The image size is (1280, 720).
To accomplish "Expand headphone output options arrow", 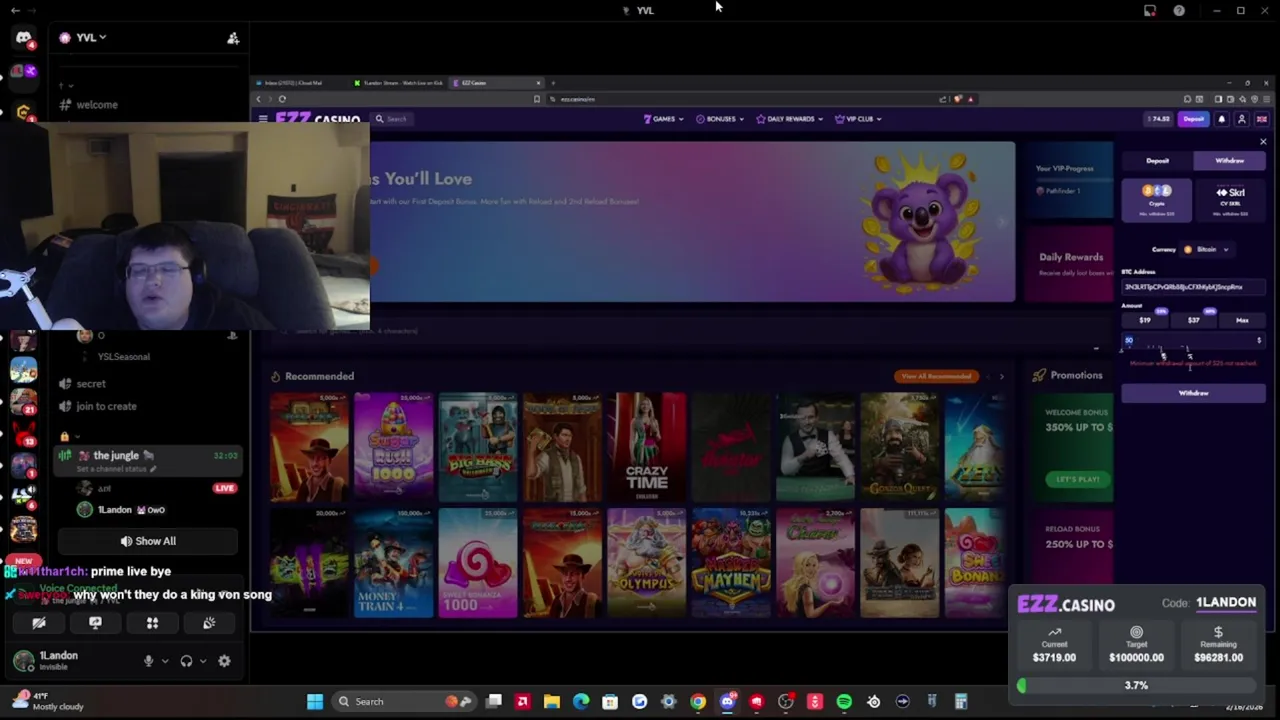I will click(x=202, y=661).
